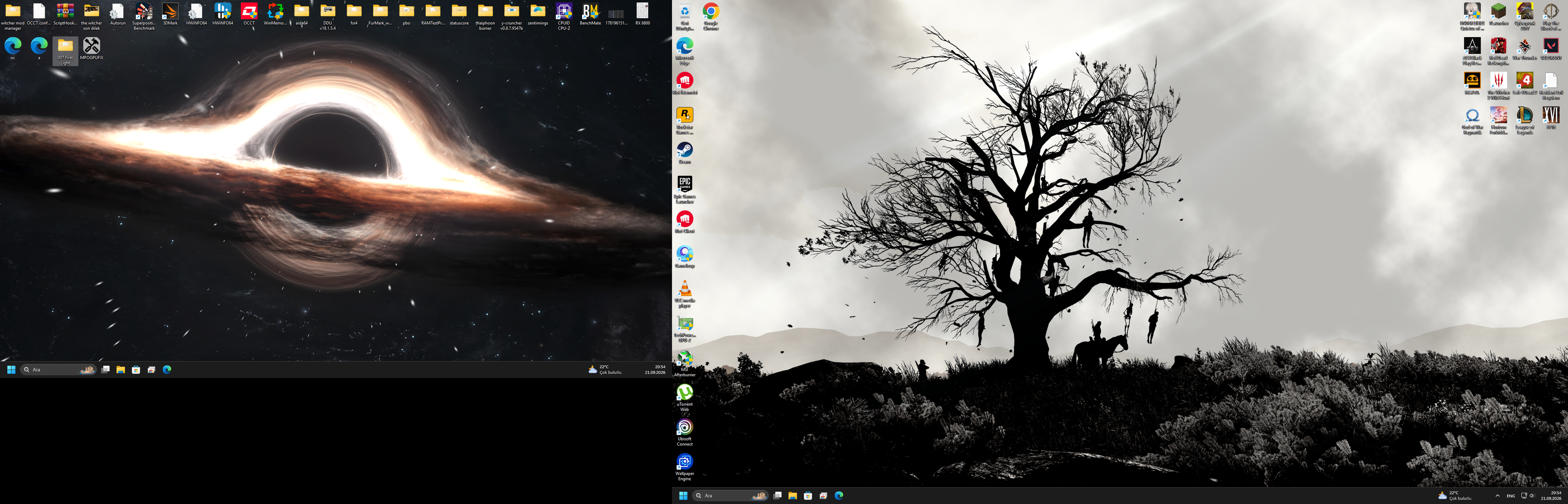Screen dimensions: 1568x504
Task: Select the Superposition Benchmark shortcut
Action: point(144,16)
